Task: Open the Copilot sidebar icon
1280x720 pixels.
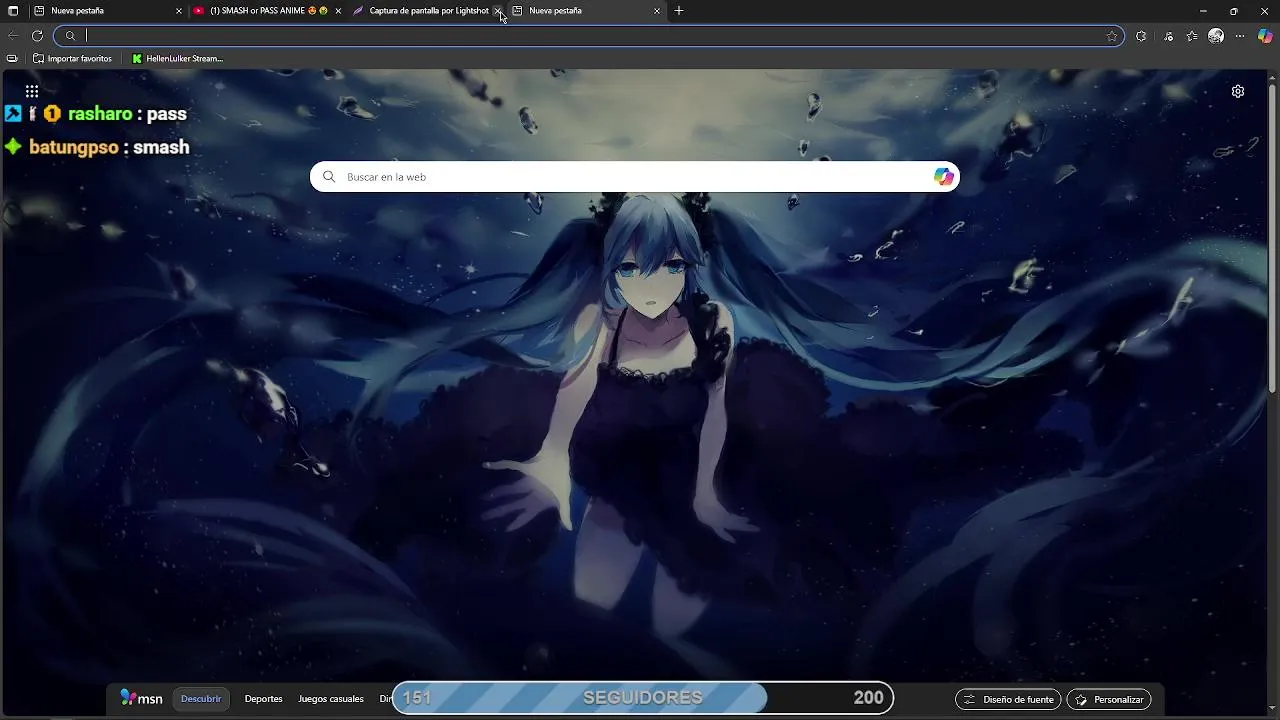Action: (1265, 36)
